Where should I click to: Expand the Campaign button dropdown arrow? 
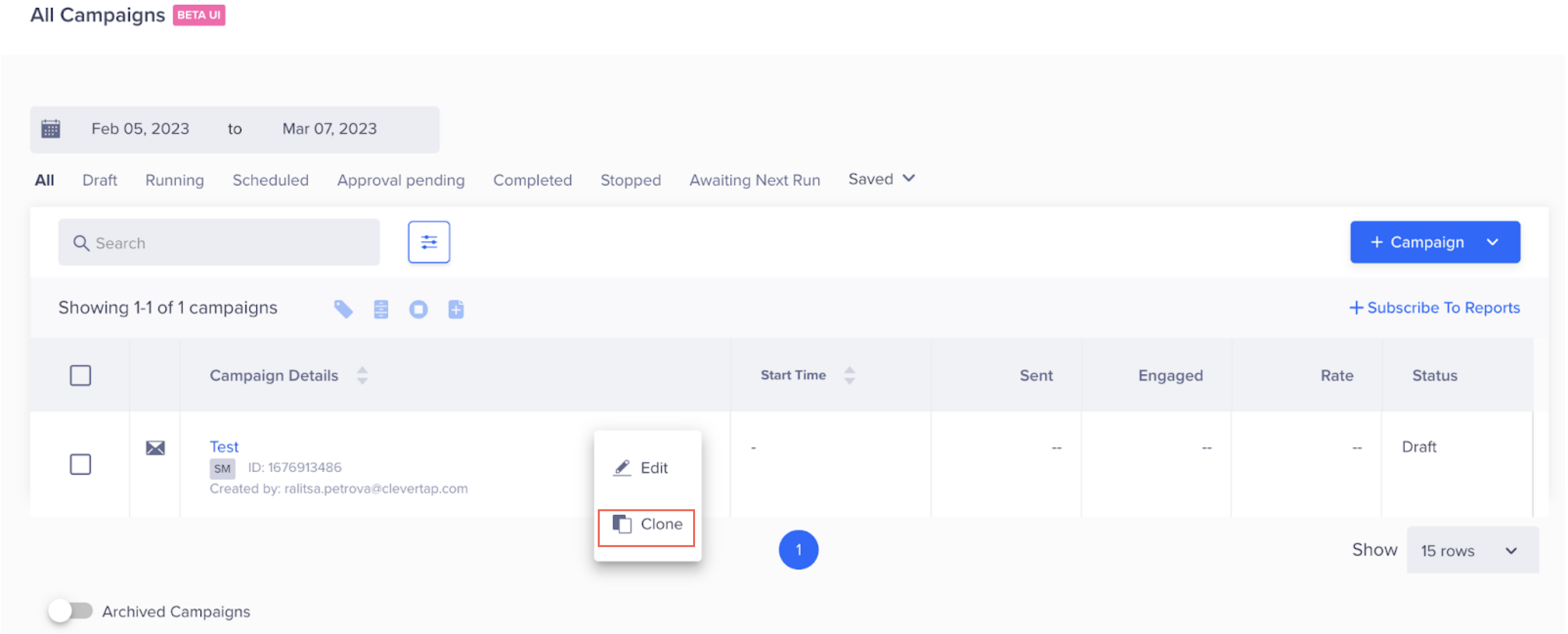(x=1492, y=242)
